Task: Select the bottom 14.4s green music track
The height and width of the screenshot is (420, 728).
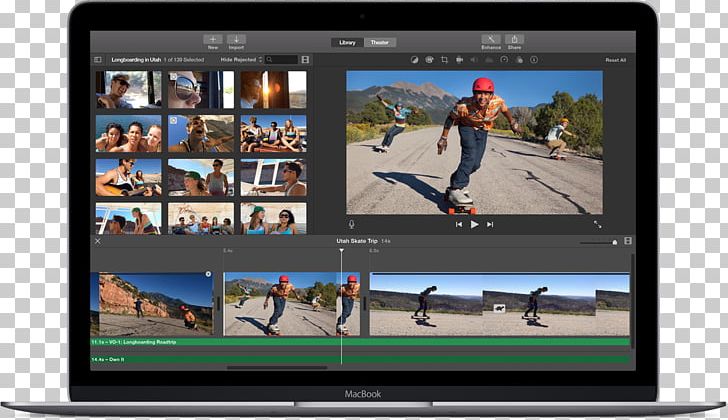Action: coord(360,360)
